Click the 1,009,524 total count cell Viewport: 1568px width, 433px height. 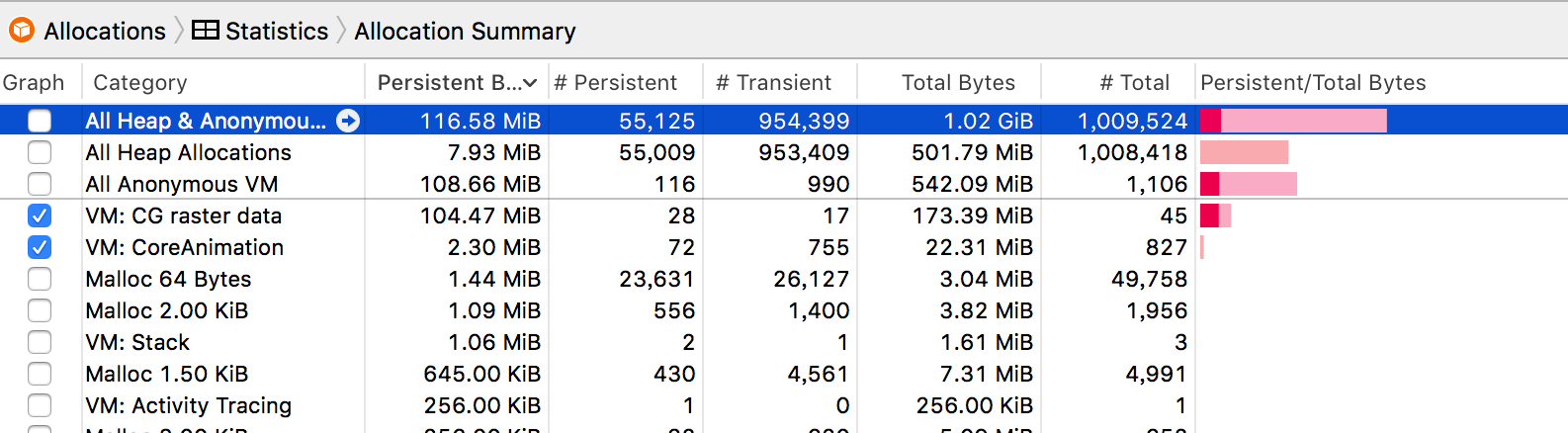(1132, 121)
